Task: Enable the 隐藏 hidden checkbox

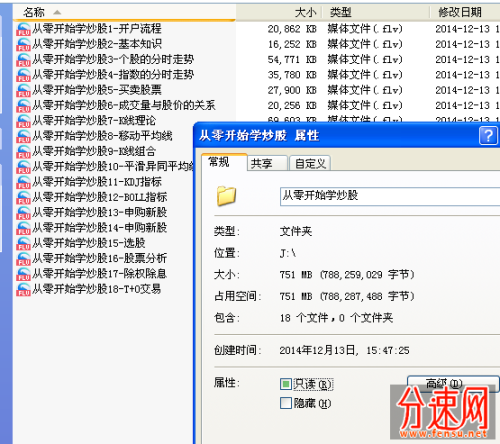Action: [x=286, y=403]
